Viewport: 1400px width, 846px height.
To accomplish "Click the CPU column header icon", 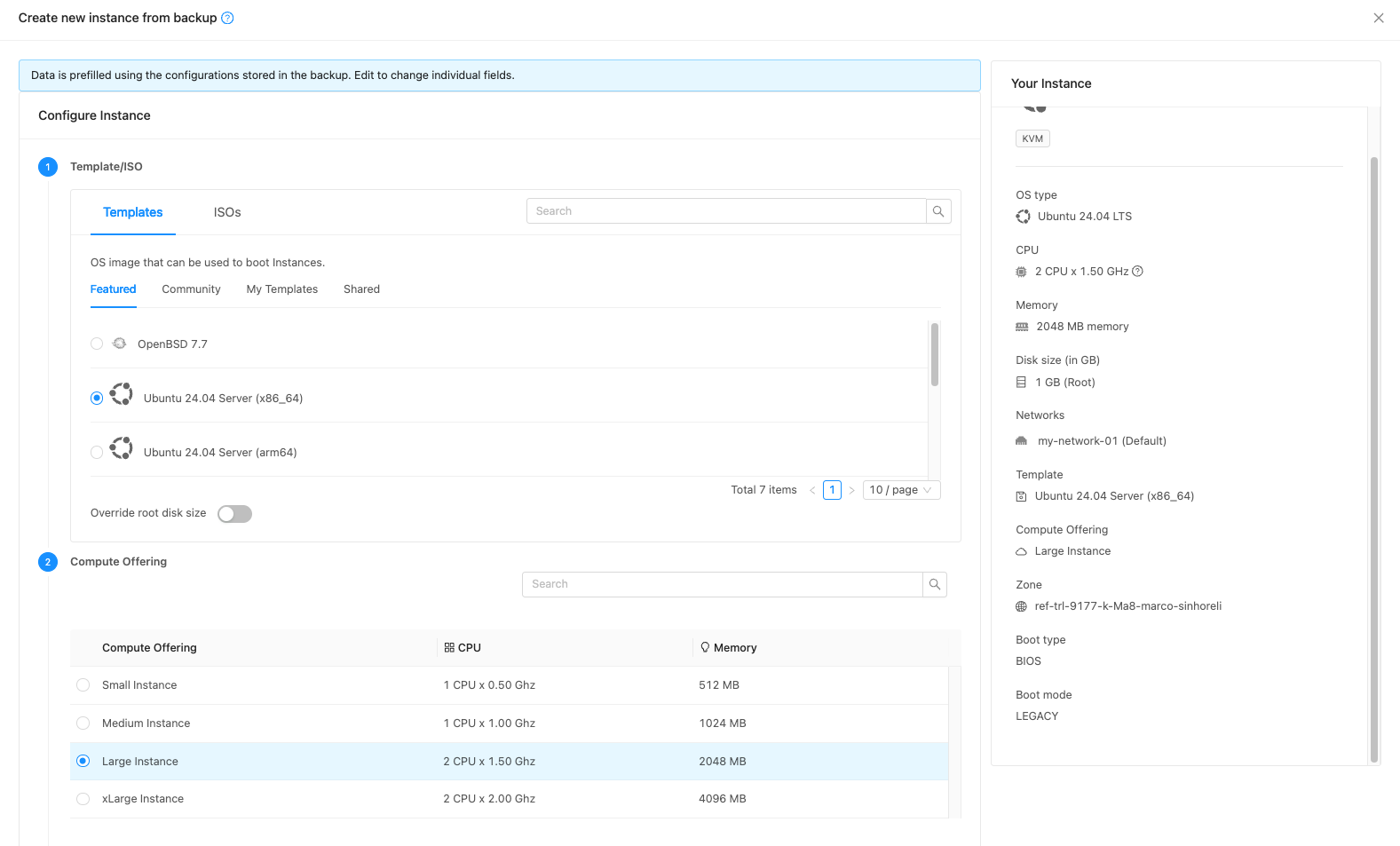I will tap(449, 648).
